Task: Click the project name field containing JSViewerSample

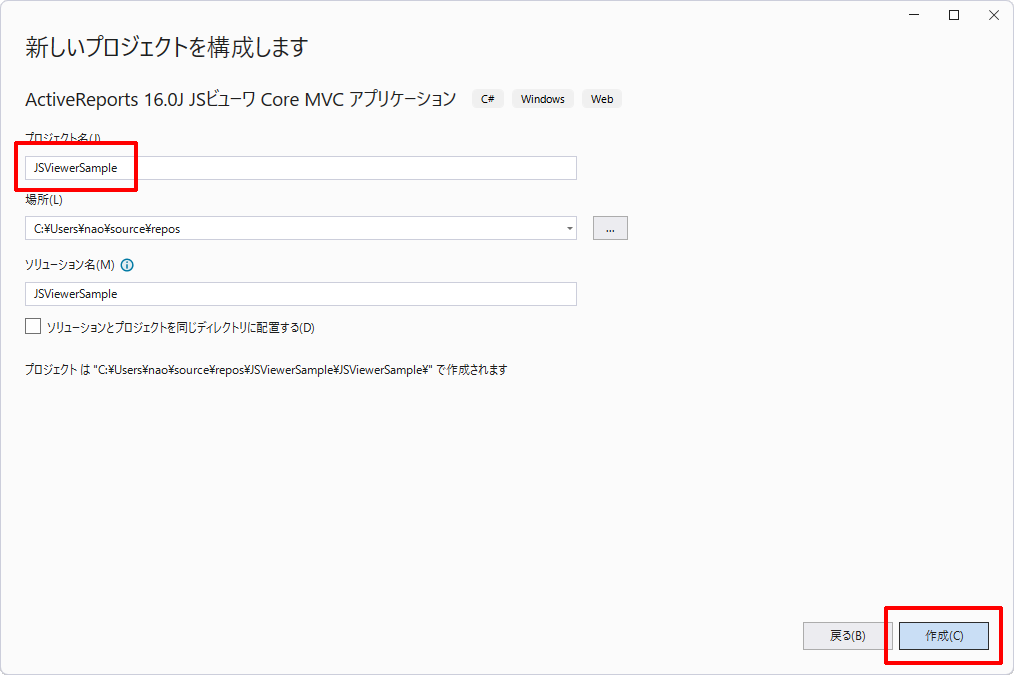Action: (x=301, y=168)
